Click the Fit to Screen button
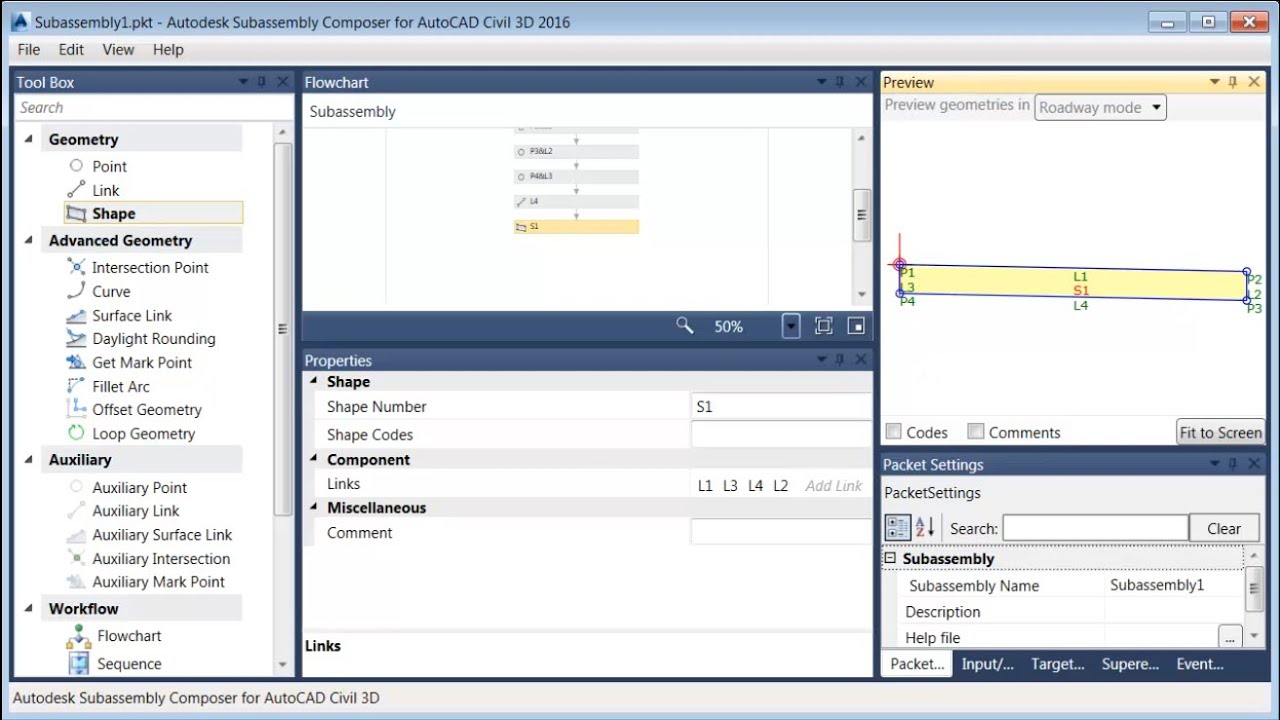 pos(1220,432)
